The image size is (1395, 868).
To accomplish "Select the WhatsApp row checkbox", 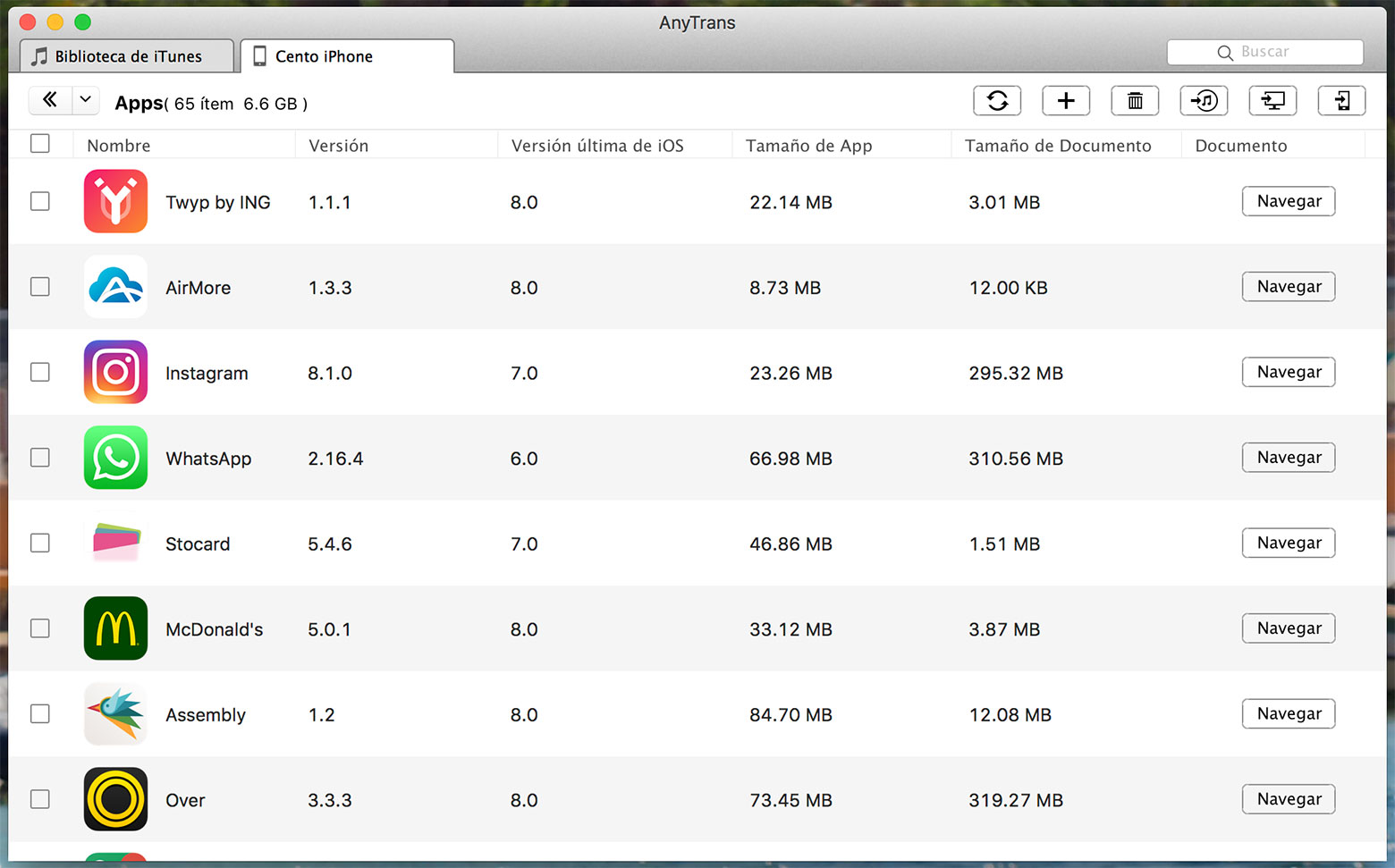I will (40, 458).
